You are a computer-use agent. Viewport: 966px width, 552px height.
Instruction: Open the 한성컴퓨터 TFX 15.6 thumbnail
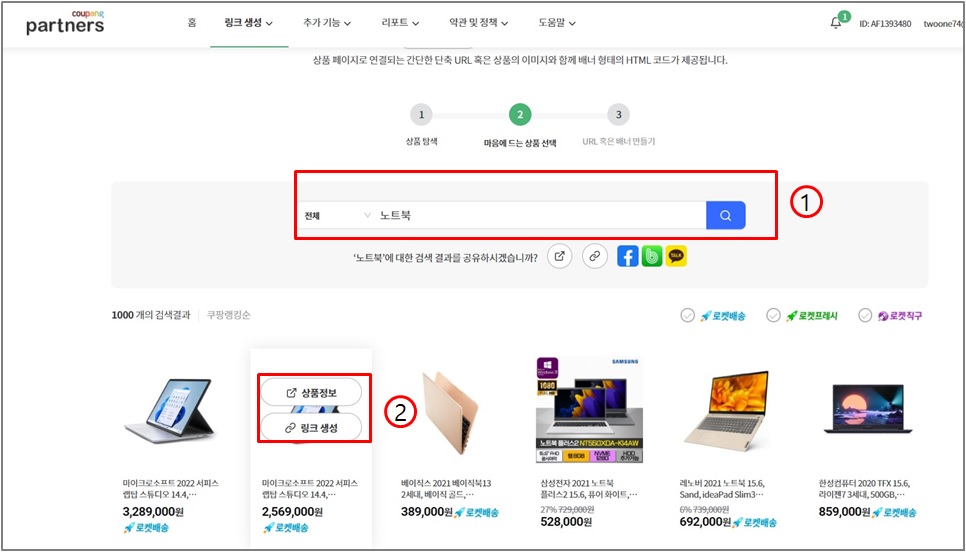pos(867,410)
